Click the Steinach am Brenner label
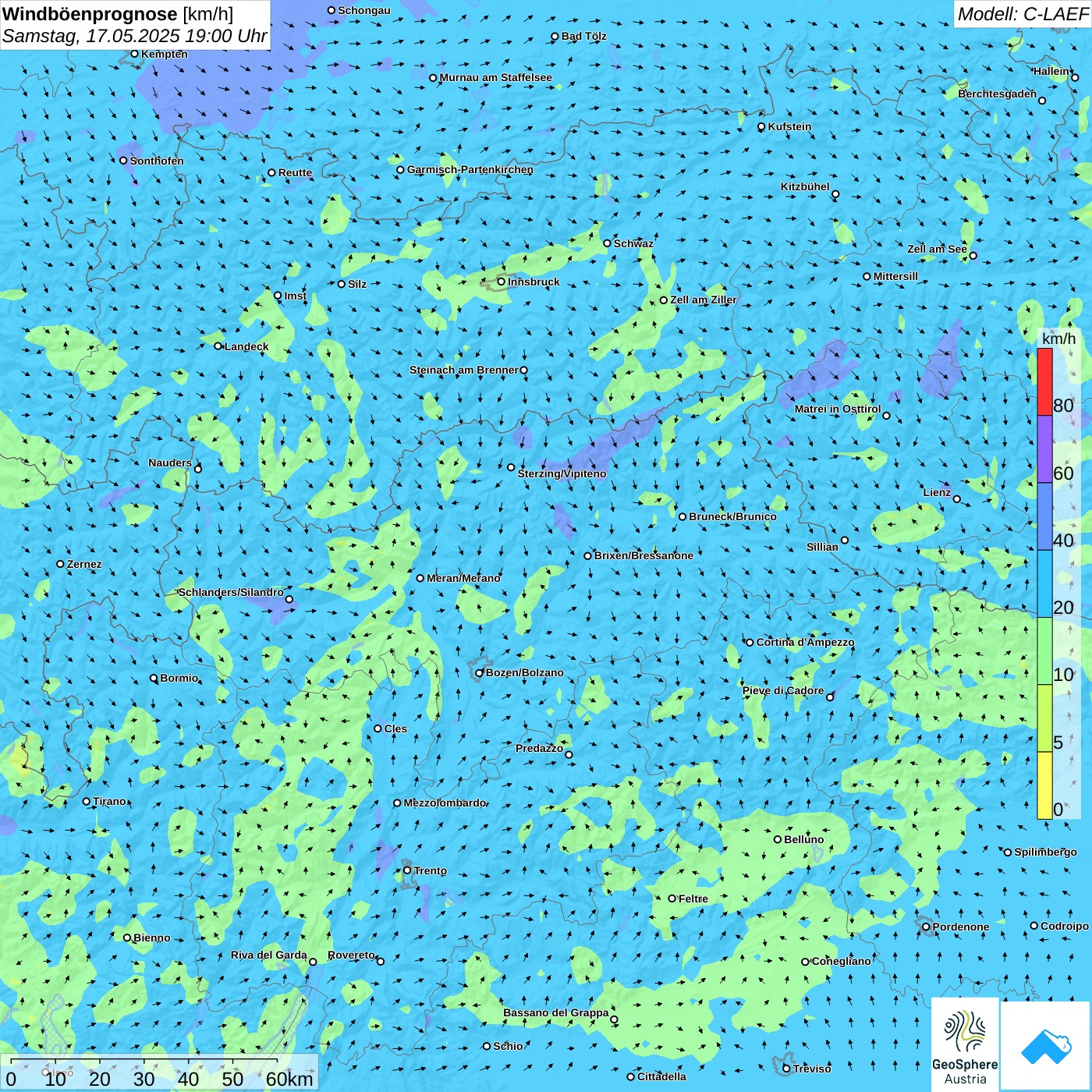1092x1092 pixels. [x=464, y=370]
